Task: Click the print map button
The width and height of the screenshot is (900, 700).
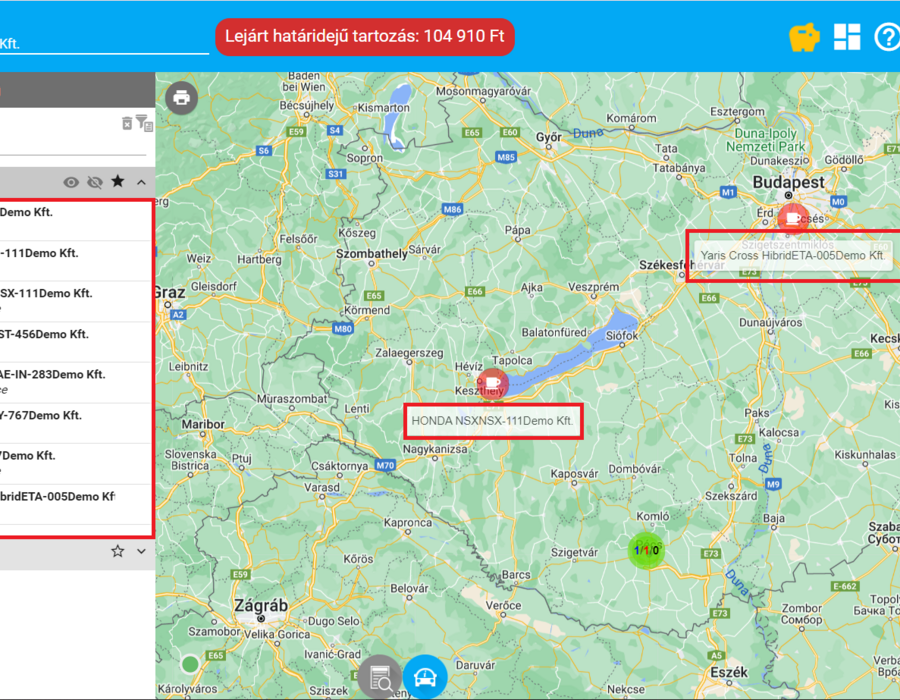Action: point(181,98)
